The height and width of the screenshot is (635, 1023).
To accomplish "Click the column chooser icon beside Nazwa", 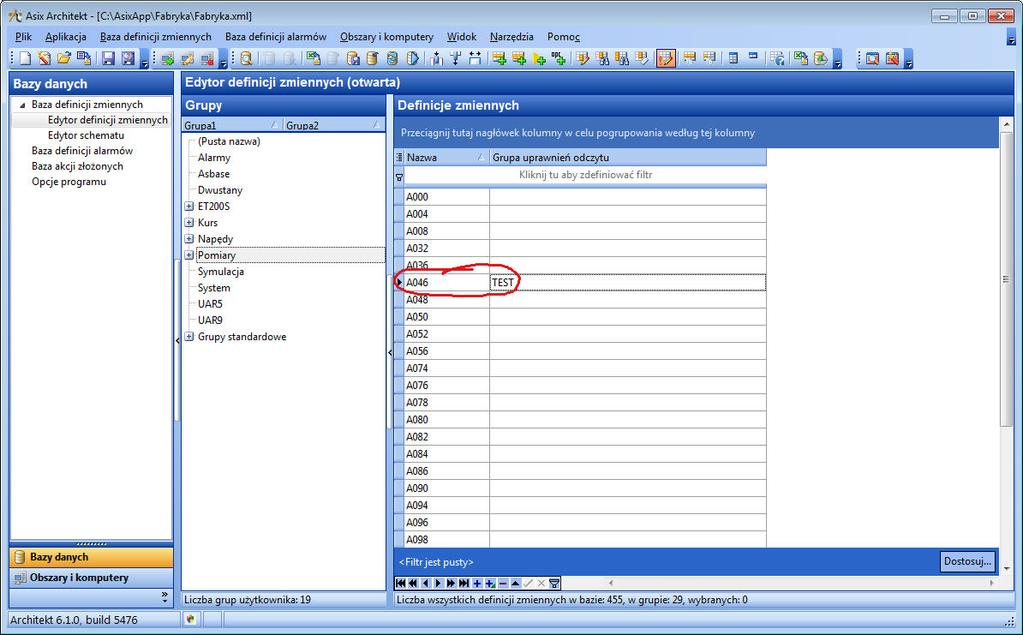I will pos(399,157).
